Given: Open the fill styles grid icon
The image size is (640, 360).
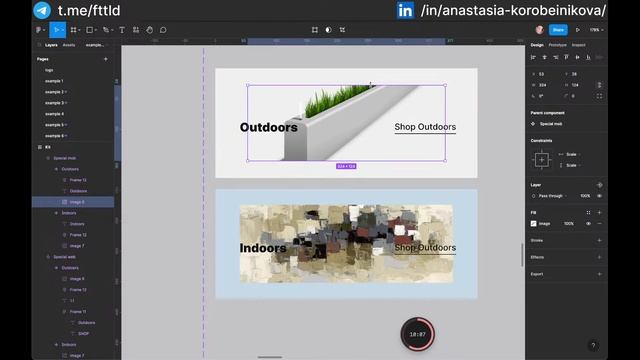Looking at the screenshot, I should click(588, 213).
